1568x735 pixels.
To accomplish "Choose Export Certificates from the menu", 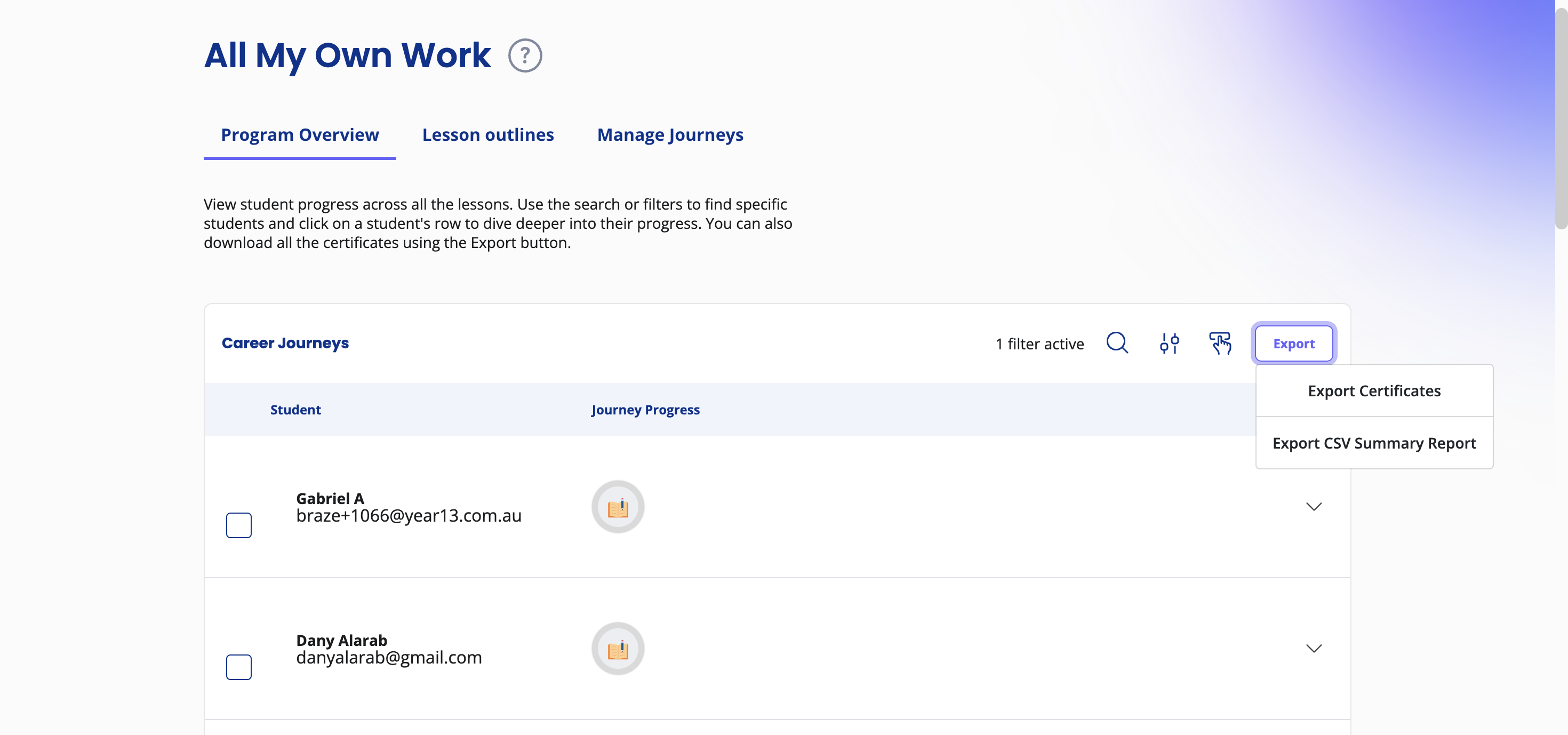I will pyautogui.click(x=1374, y=390).
